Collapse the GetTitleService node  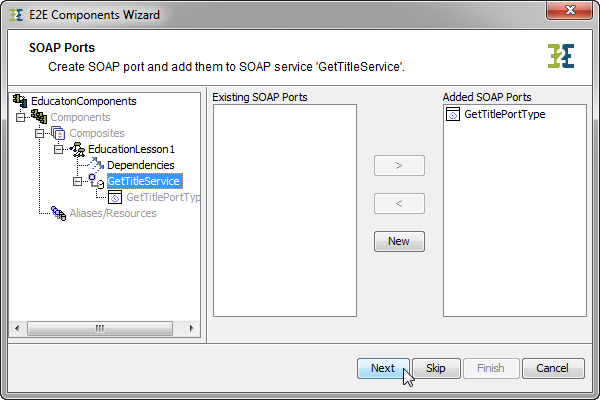(77, 181)
